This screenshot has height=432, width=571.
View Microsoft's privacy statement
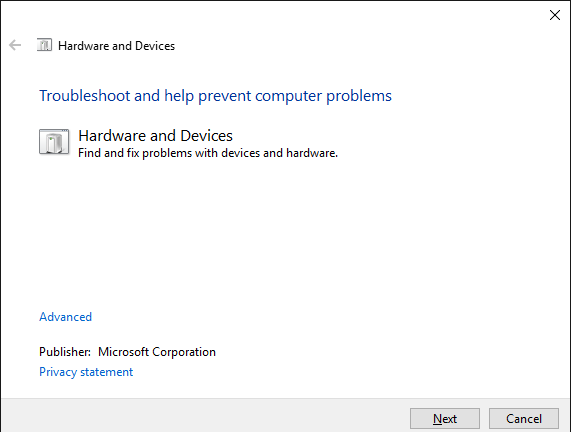pos(86,372)
